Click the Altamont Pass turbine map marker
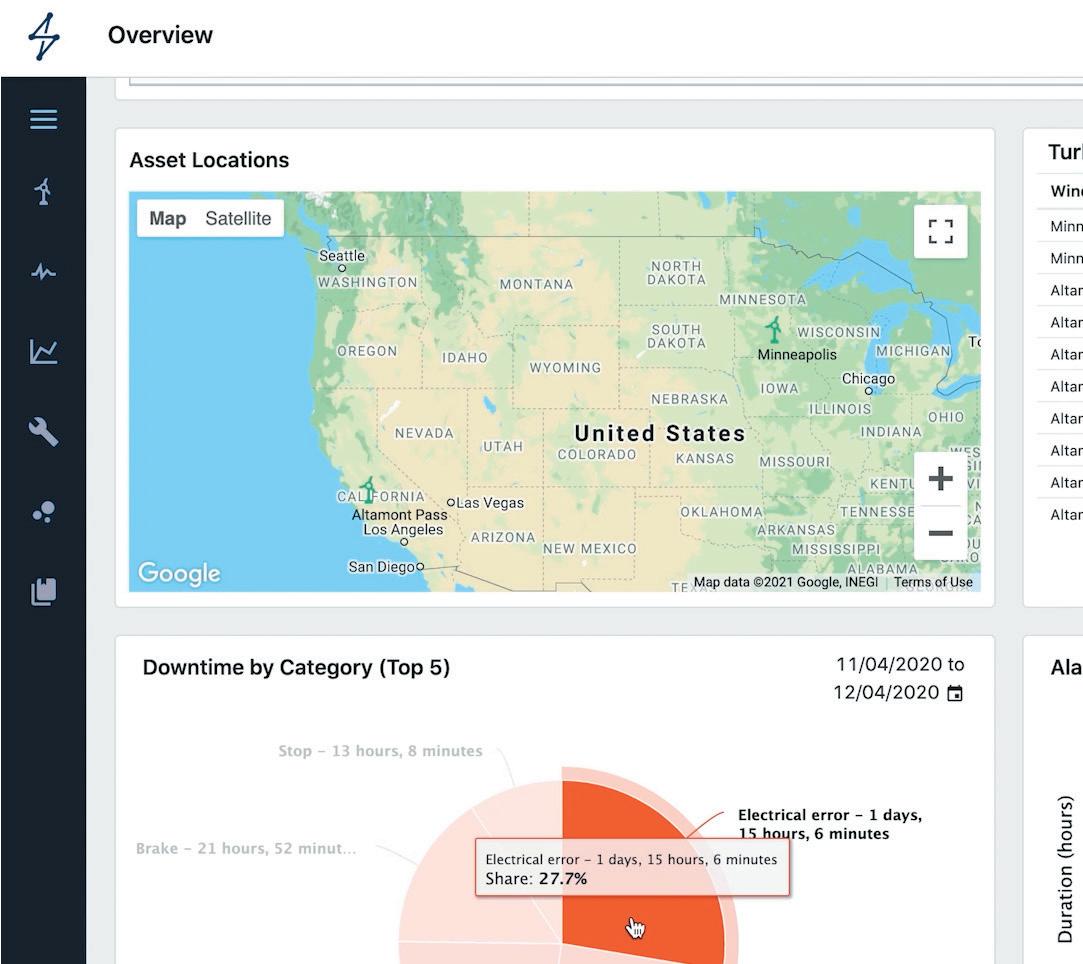Viewport: 1083px width, 964px height. click(368, 490)
